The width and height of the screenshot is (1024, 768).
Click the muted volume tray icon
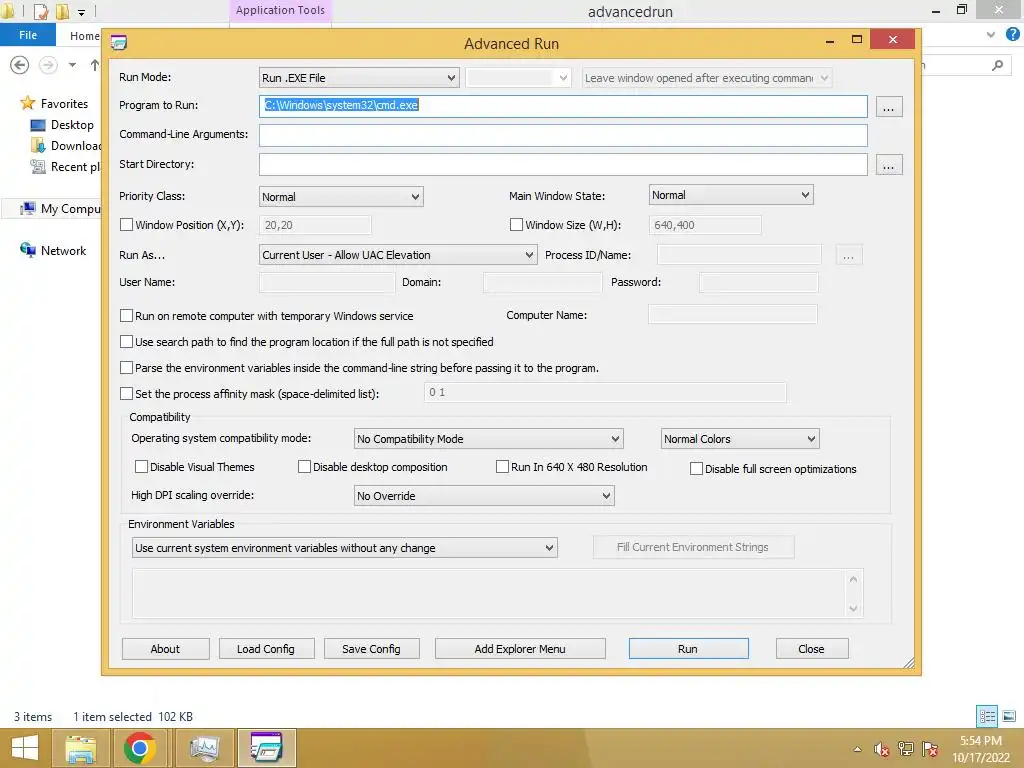point(882,749)
